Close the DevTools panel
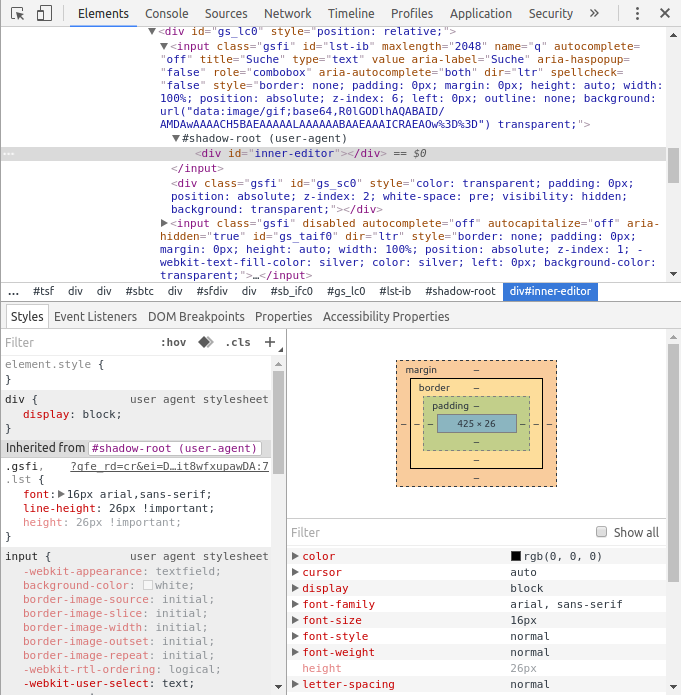The image size is (681, 695). pyautogui.click(x=665, y=14)
